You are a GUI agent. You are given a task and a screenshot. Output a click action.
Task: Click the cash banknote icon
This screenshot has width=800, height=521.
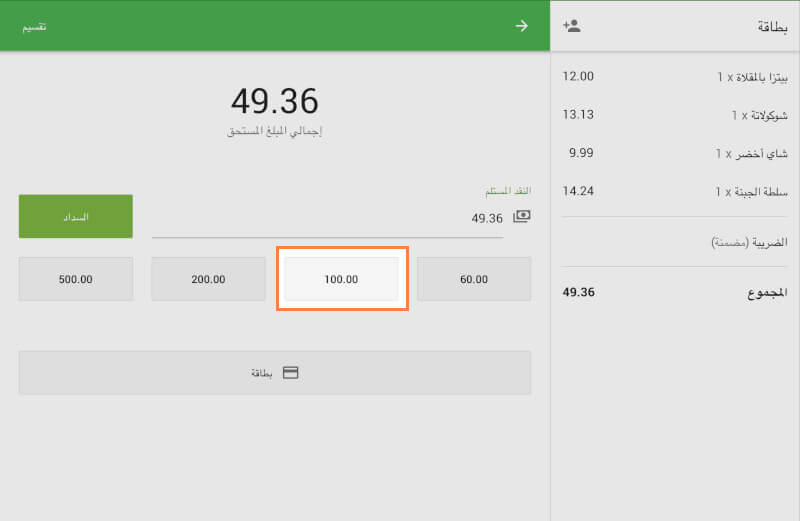pos(521,217)
